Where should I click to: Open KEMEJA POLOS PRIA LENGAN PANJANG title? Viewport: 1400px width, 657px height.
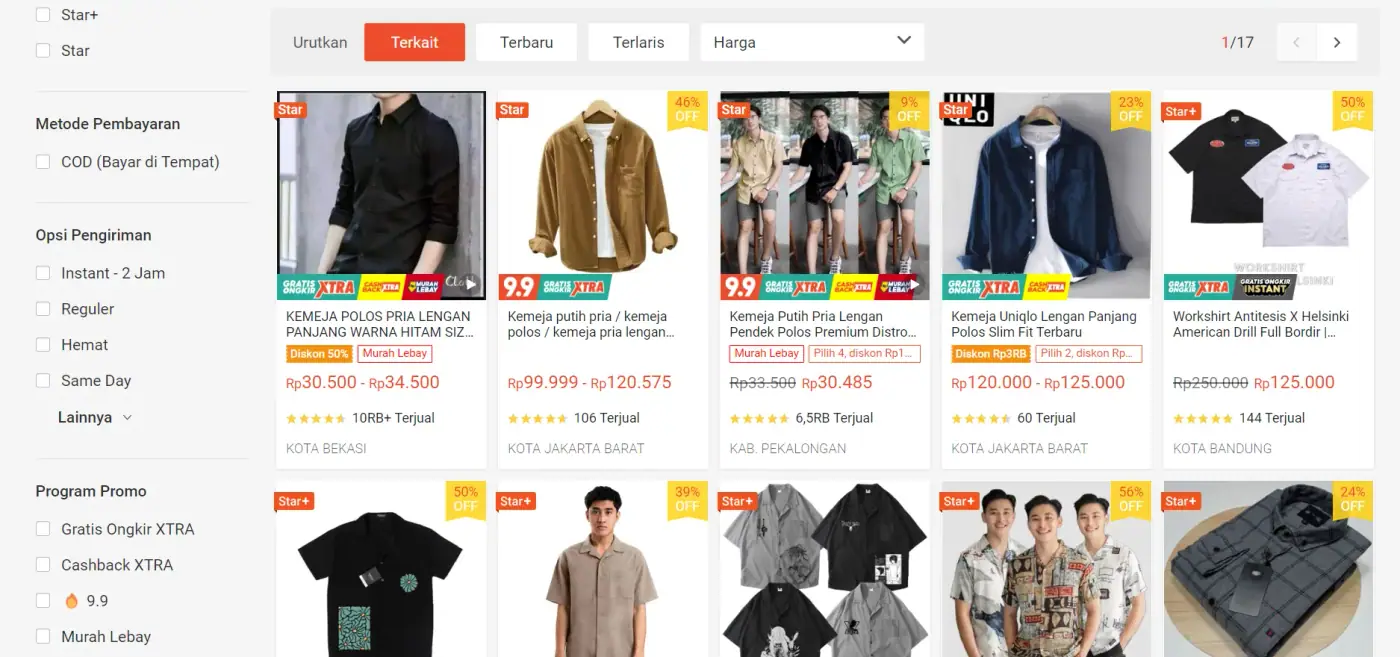pos(380,324)
